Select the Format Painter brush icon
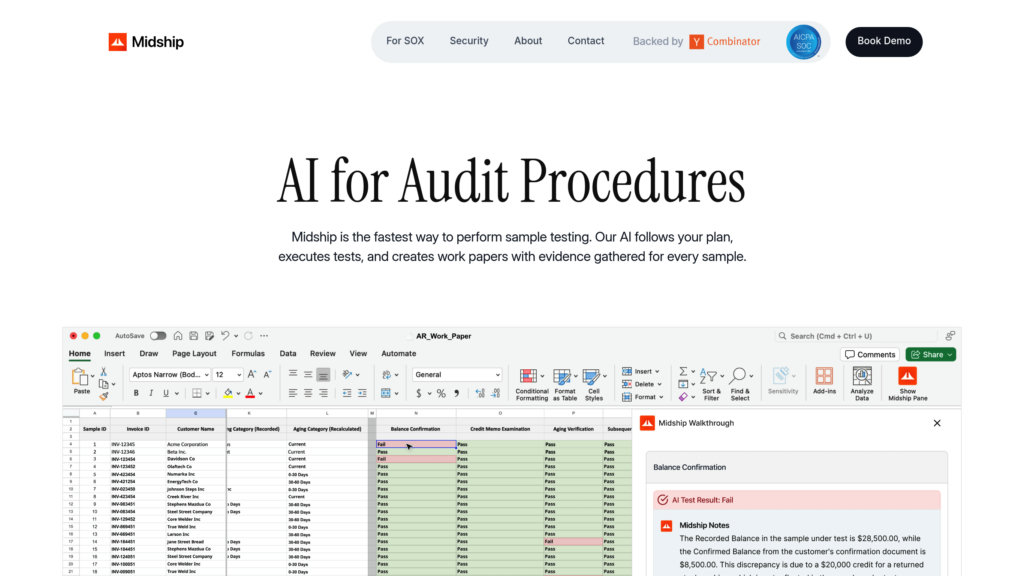1024x576 pixels. click(103, 396)
